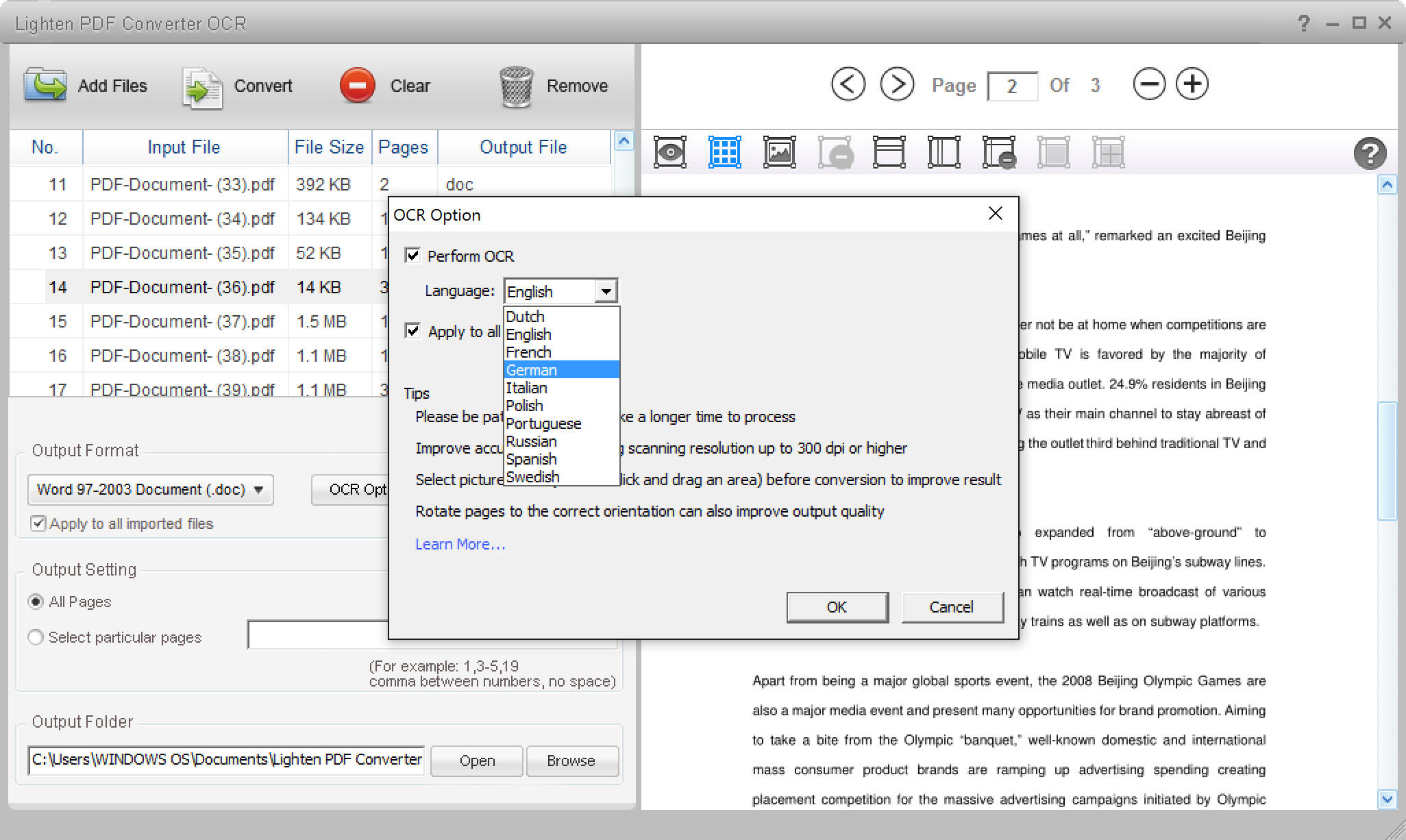Click OK in the OCR Option dialog

pos(837,607)
